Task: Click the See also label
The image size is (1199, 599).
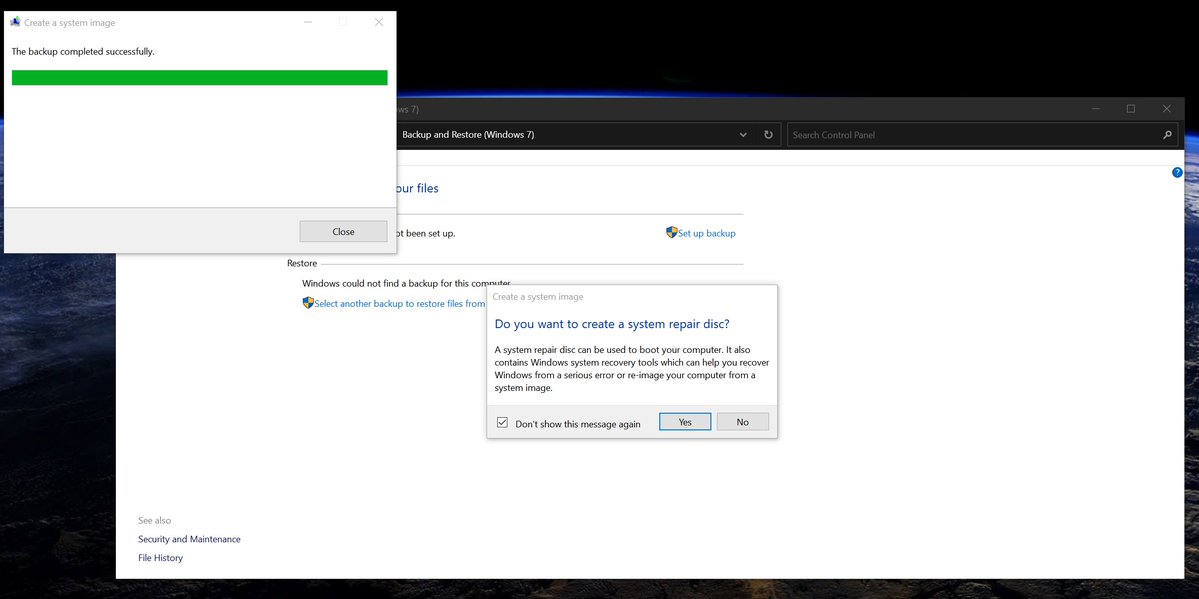Action: (154, 520)
